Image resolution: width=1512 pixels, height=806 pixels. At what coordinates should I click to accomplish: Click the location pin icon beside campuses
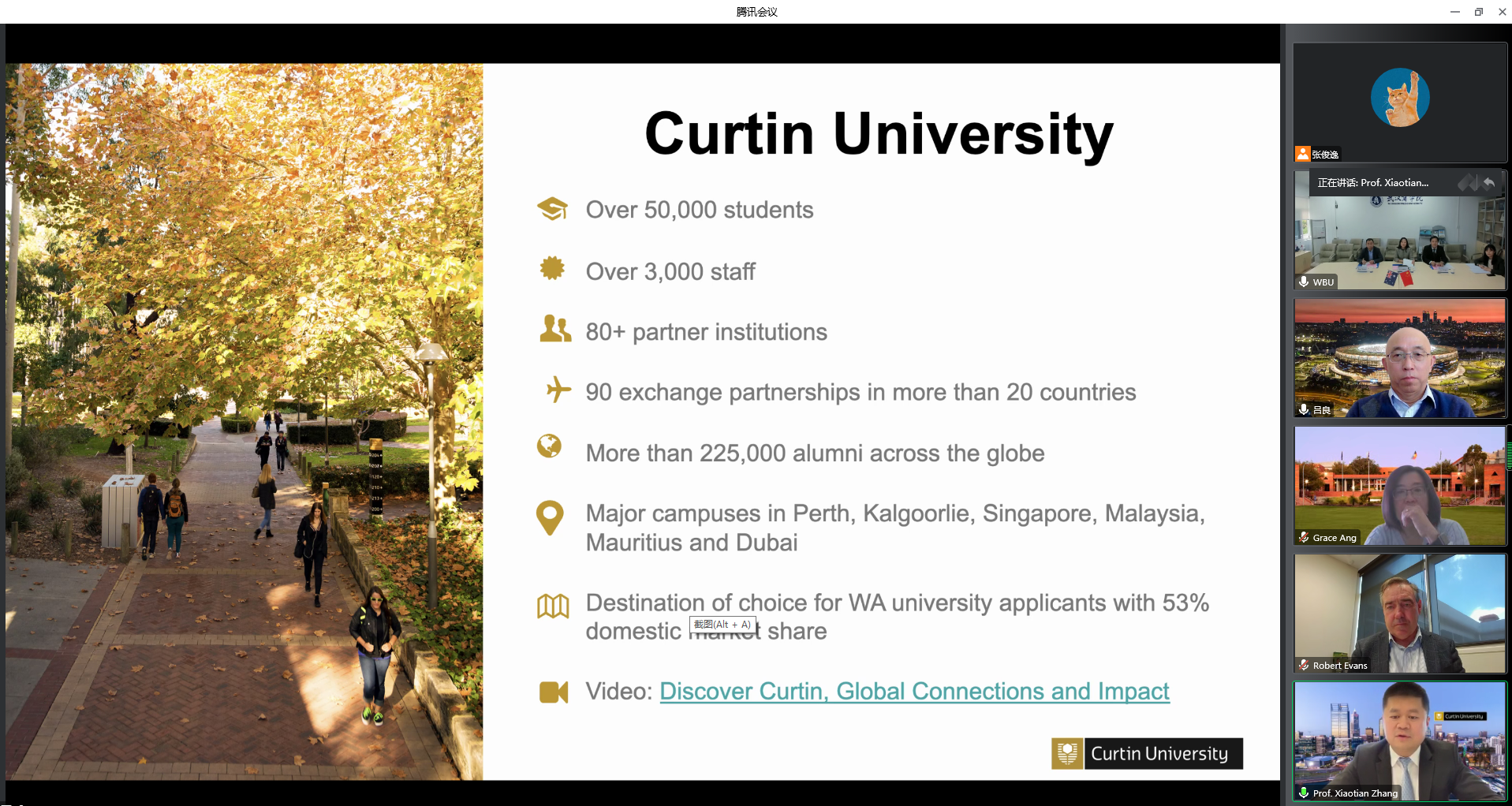(550, 518)
